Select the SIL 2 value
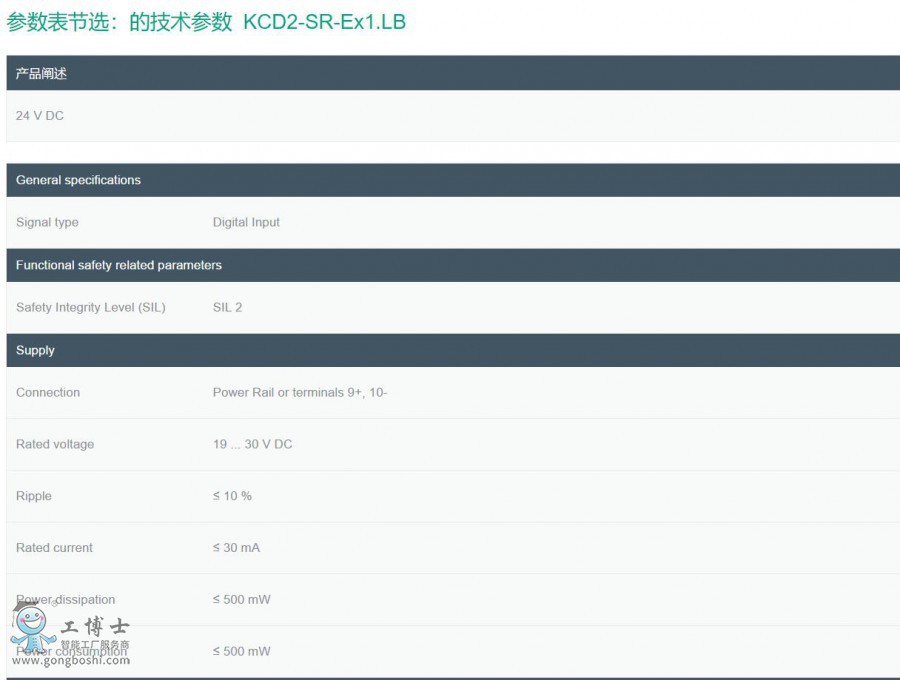This screenshot has width=900, height=680. tap(227, 308)
